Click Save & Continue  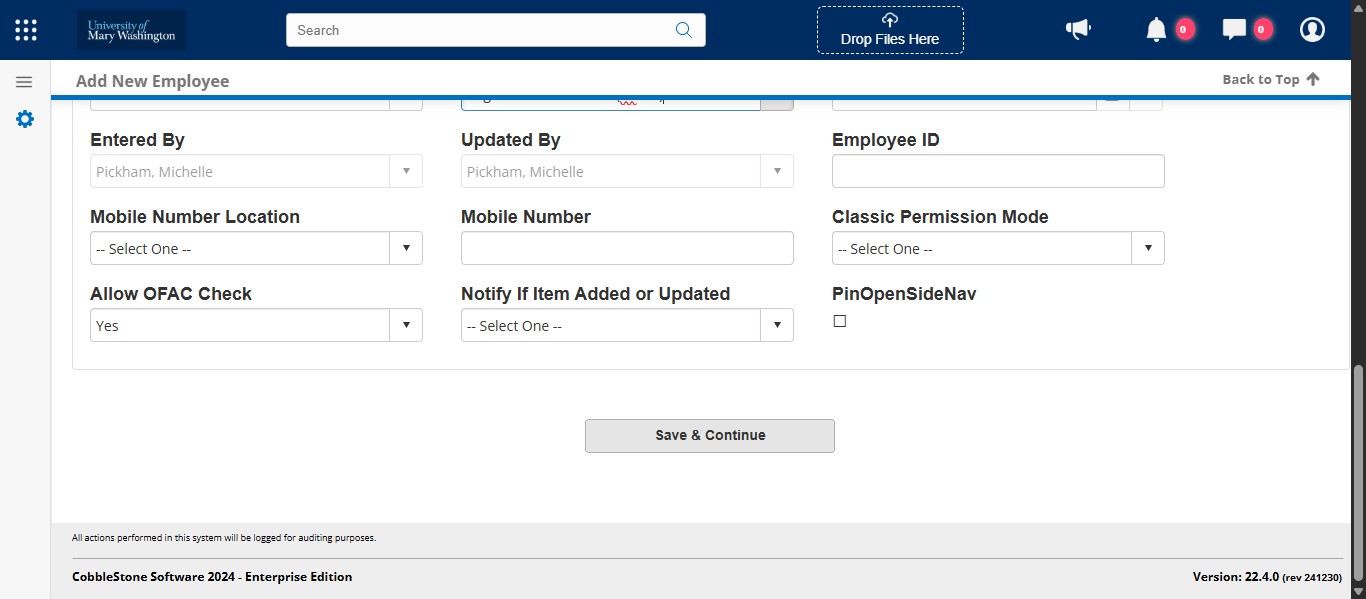tap(710, 436)
